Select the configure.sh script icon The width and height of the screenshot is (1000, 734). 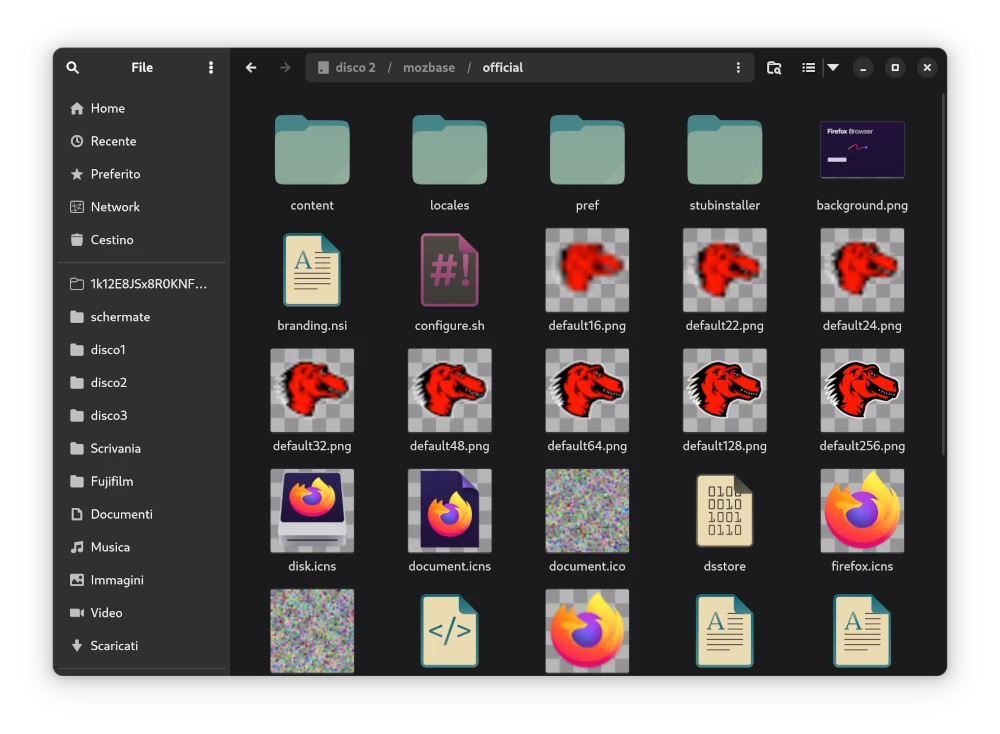(450, 270)
